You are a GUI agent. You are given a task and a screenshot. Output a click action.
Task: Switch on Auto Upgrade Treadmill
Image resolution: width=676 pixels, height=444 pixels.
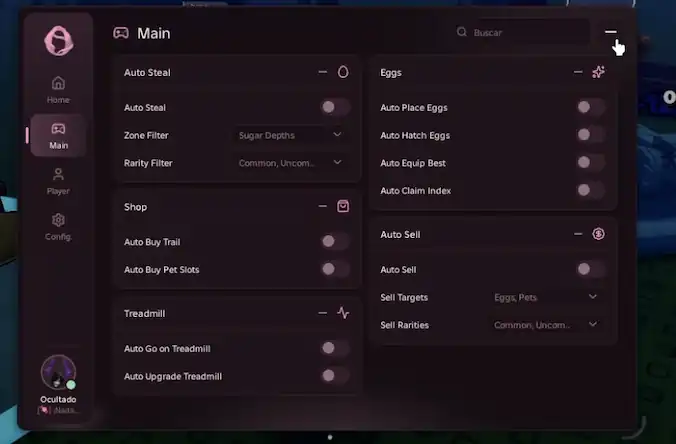pos(335,376)
